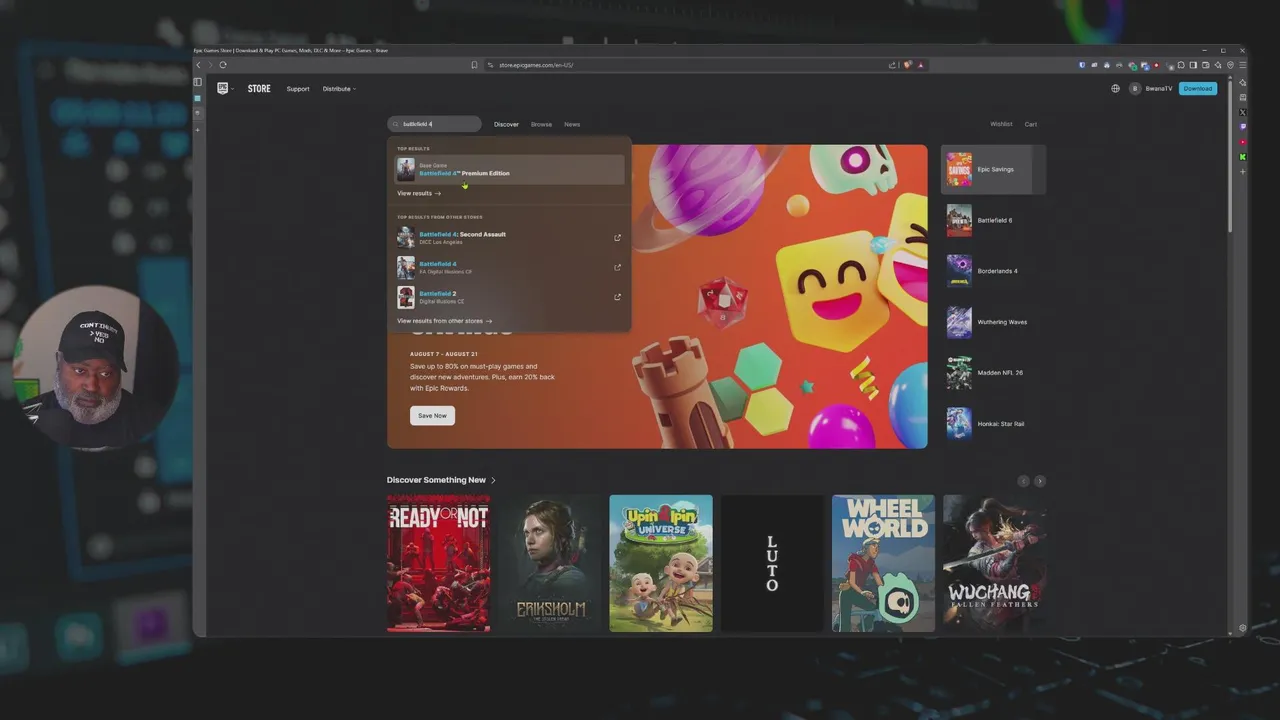The height and width of the screenshot is (720, 1280).
Task: Click the search field containing battlefield 4
Action: (x=435, y=124)
